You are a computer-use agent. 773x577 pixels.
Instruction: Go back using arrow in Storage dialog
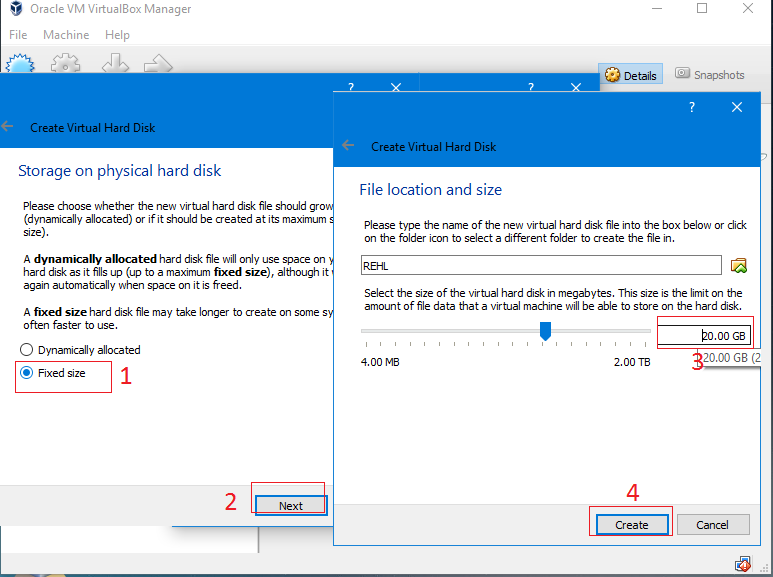tap(7, 126)
